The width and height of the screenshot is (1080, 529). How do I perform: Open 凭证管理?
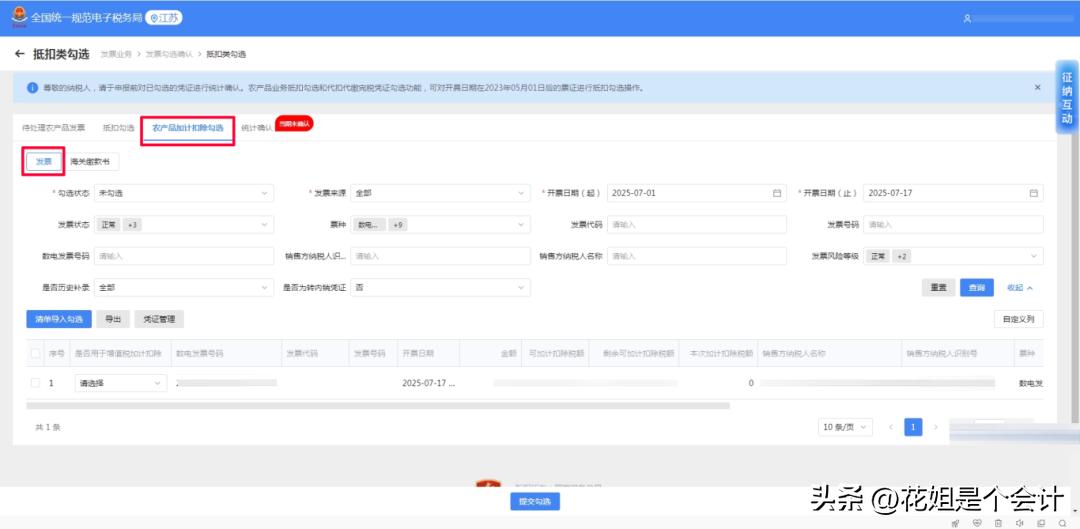159,319
